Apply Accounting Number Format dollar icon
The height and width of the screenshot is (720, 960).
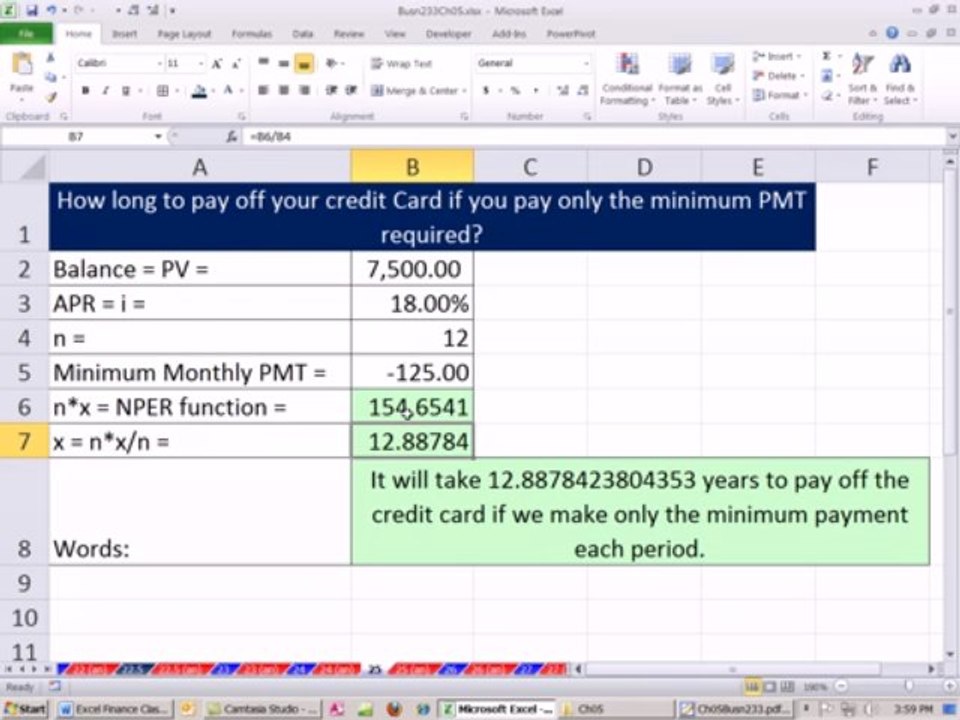click(x=486, y=91)
